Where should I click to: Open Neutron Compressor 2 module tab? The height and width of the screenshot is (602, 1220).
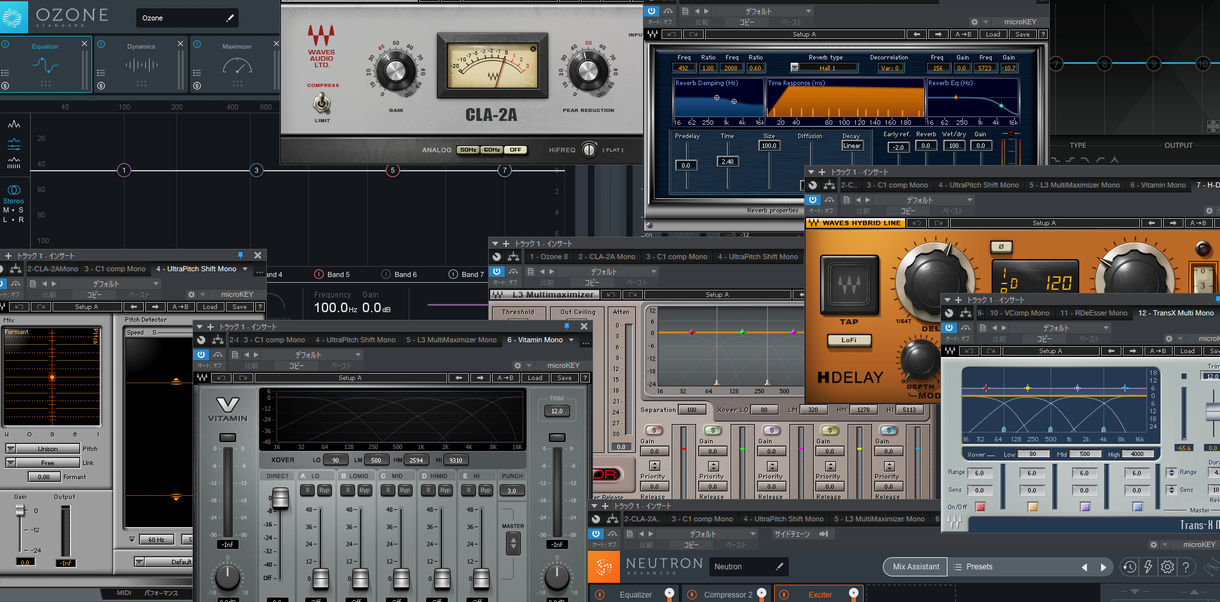pos(727,594)
